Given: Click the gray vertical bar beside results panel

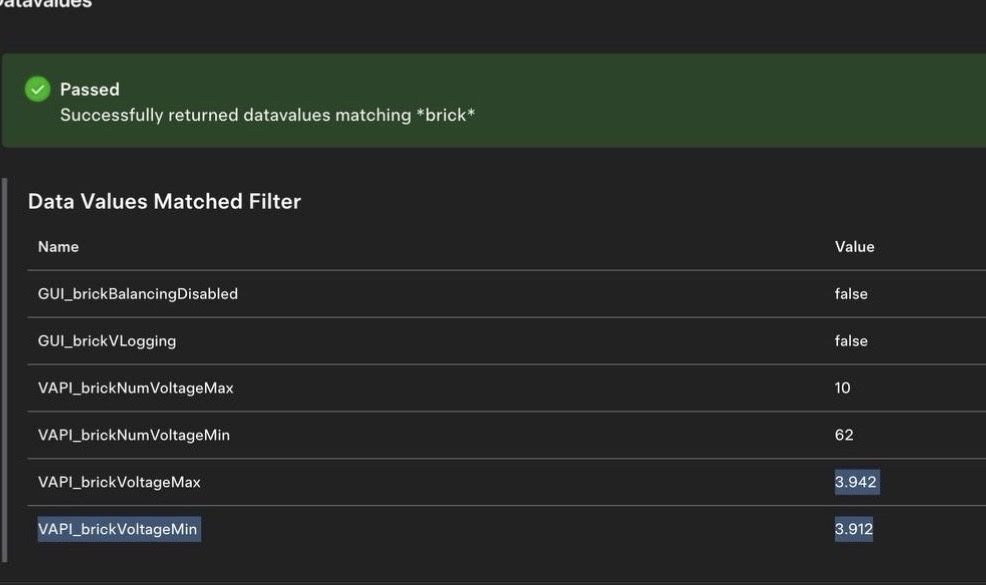Looking at the screenshot, I should tap(5, 370).
